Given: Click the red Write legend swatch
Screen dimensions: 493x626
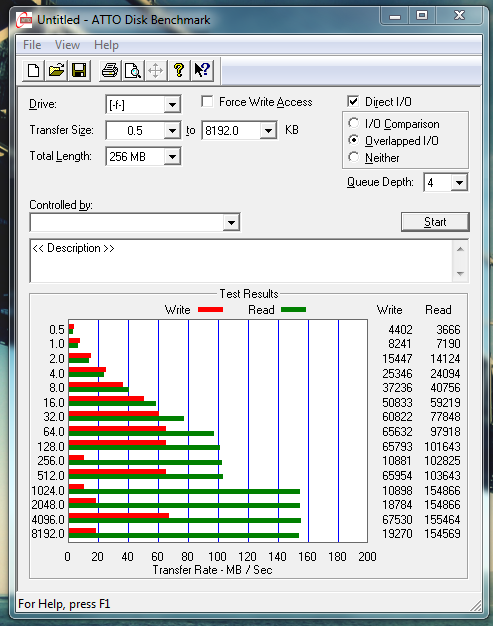Looking at the screenshot, I should 210,309.
